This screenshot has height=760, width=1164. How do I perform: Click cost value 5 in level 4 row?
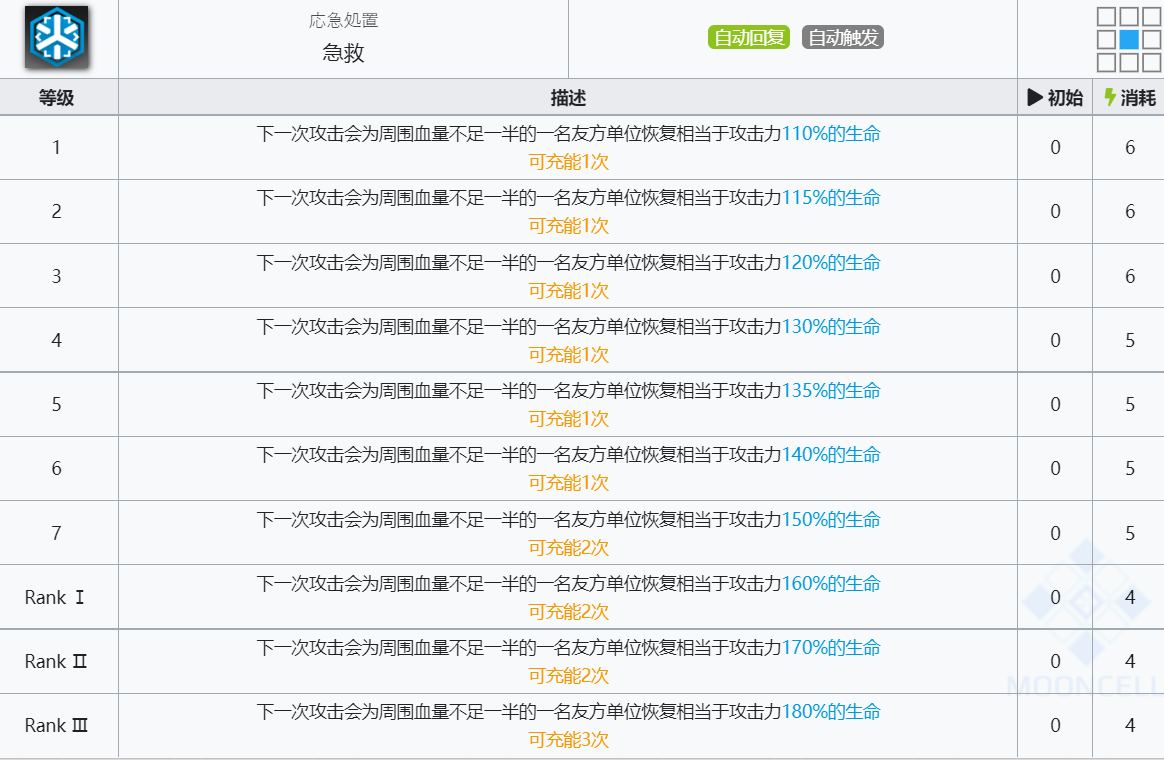[1129, 340]
